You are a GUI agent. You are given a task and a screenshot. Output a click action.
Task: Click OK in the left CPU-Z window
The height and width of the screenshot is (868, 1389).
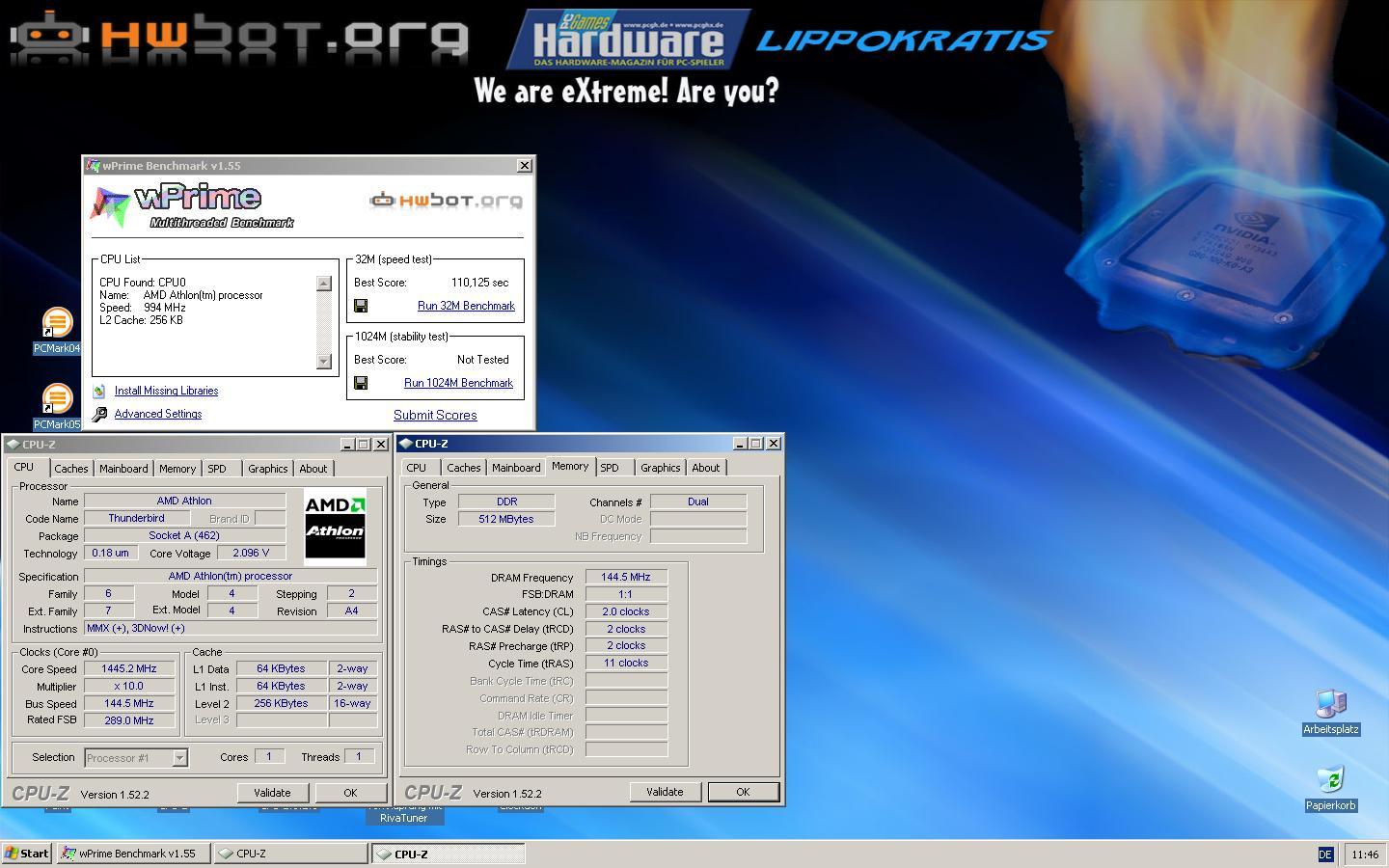tap(350, 793)
